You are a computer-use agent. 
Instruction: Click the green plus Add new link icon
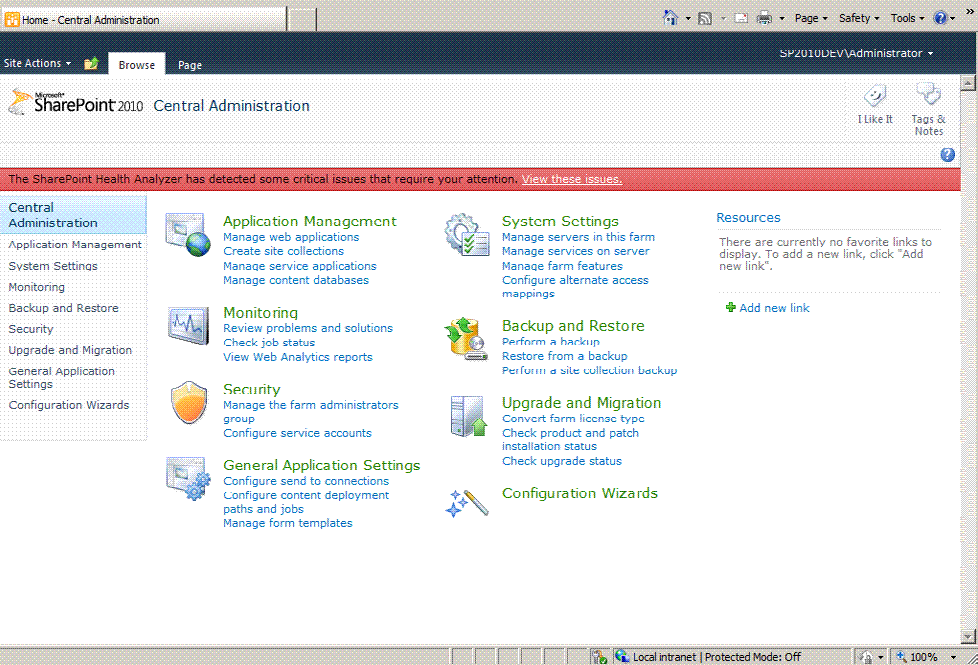click(730, 307)
